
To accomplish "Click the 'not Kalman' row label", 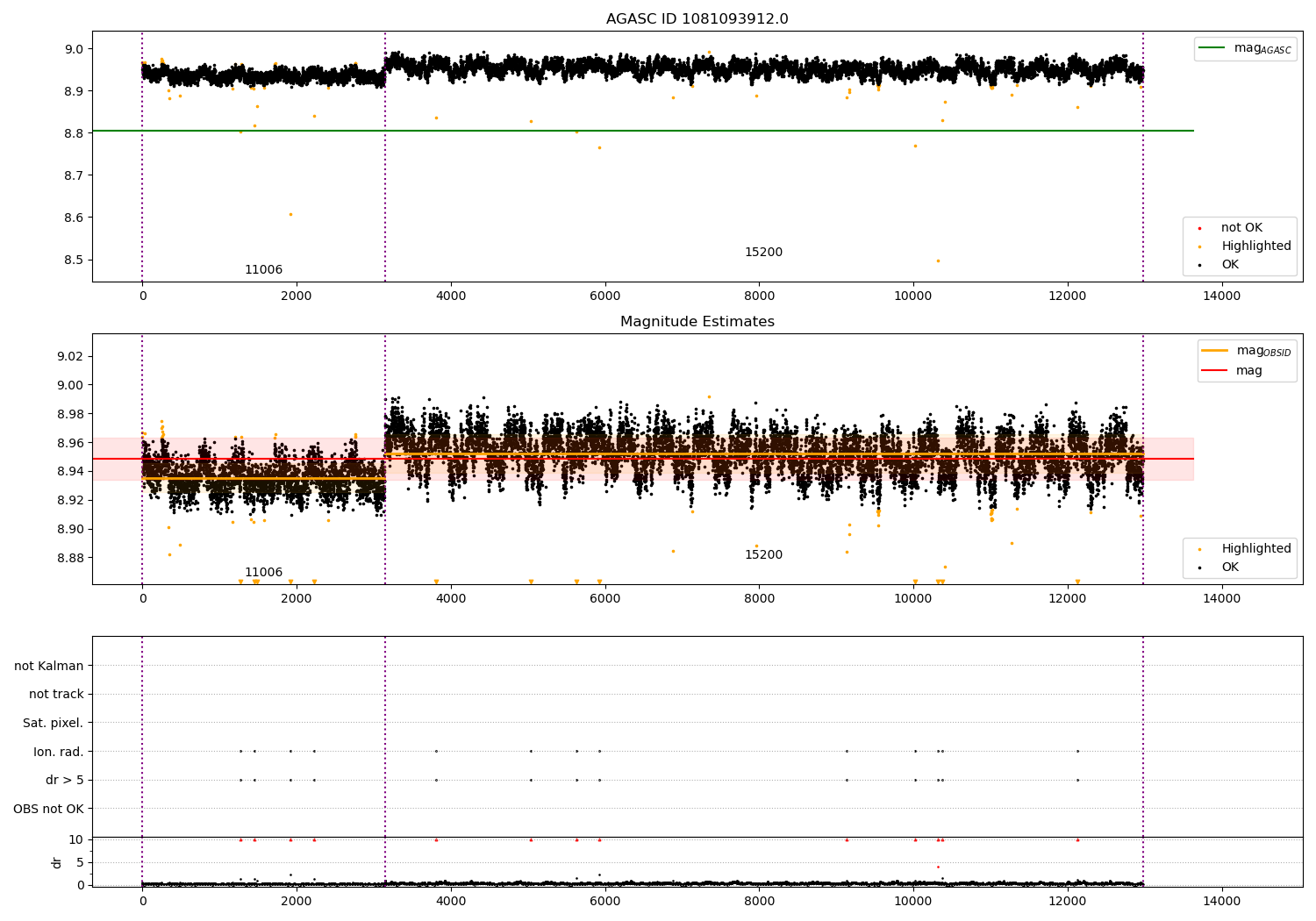I will [49, 666].
